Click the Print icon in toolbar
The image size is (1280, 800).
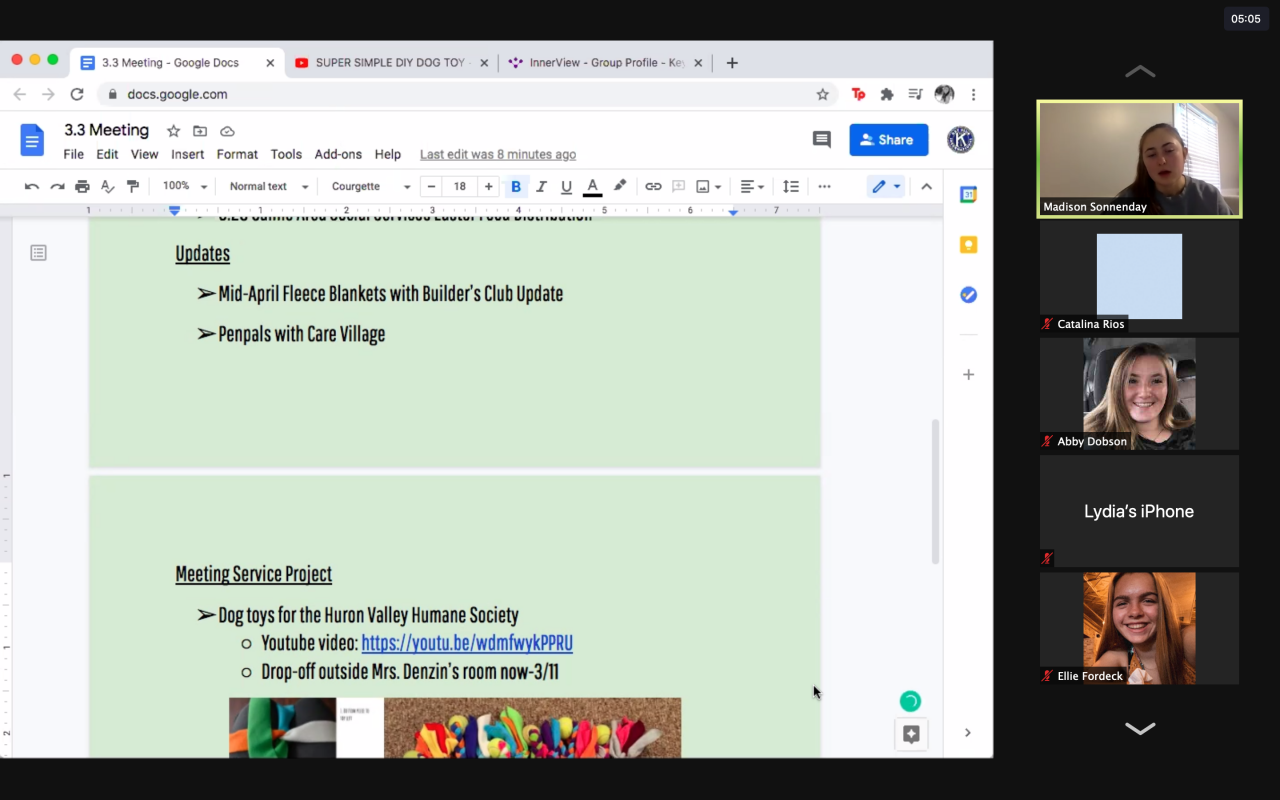82,186
